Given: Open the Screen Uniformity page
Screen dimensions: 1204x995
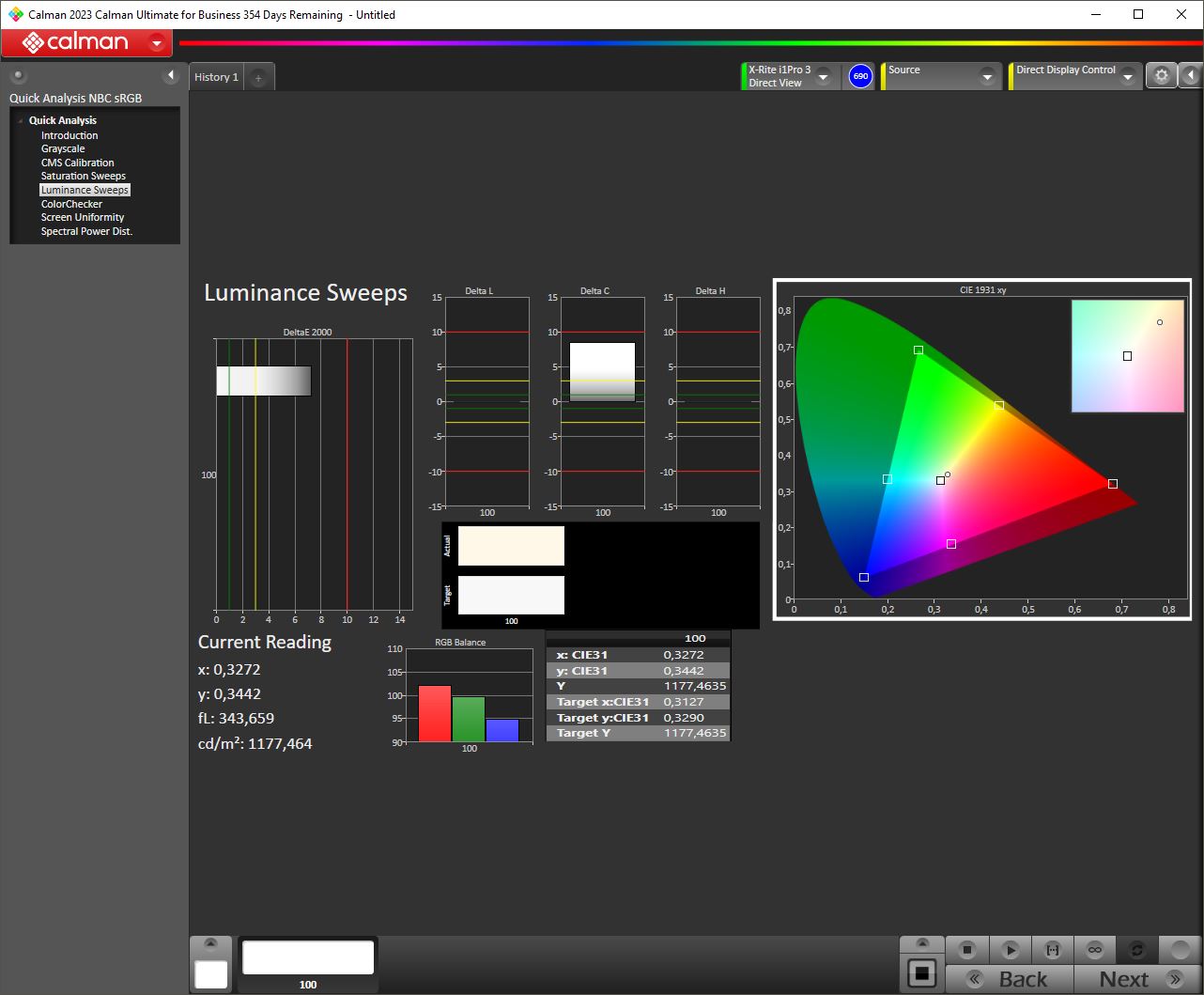Looking at the screenshot, I should pyautogui.click(x=82, y=217).
